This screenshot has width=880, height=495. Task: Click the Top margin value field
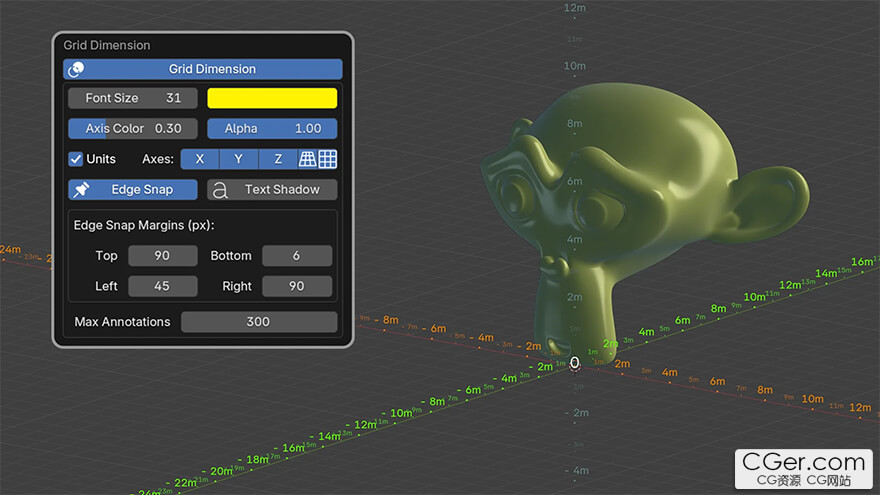pos(162,256)
